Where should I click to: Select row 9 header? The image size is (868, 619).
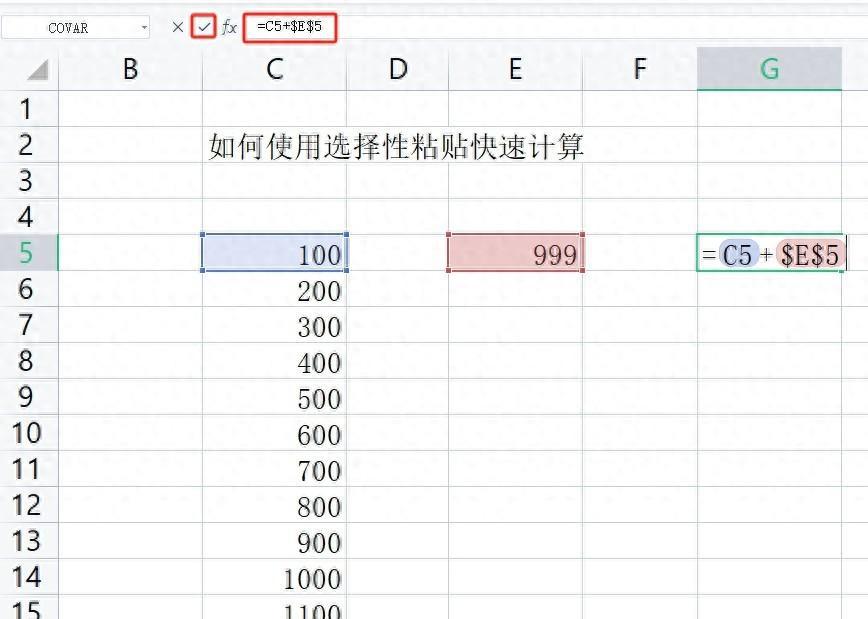(29, 396)
